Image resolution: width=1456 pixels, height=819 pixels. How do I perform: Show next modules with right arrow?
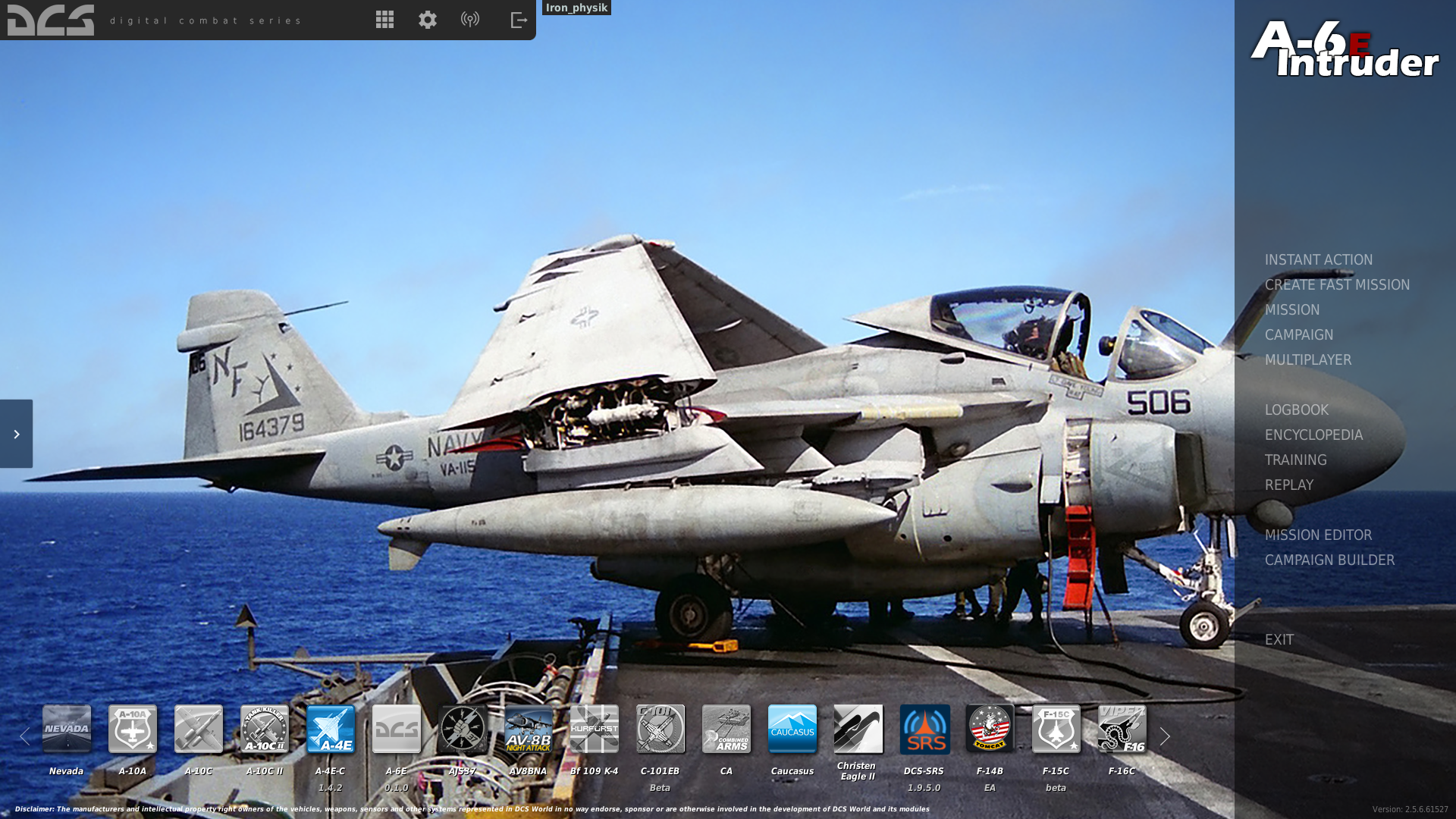[x=1165, y=736]
